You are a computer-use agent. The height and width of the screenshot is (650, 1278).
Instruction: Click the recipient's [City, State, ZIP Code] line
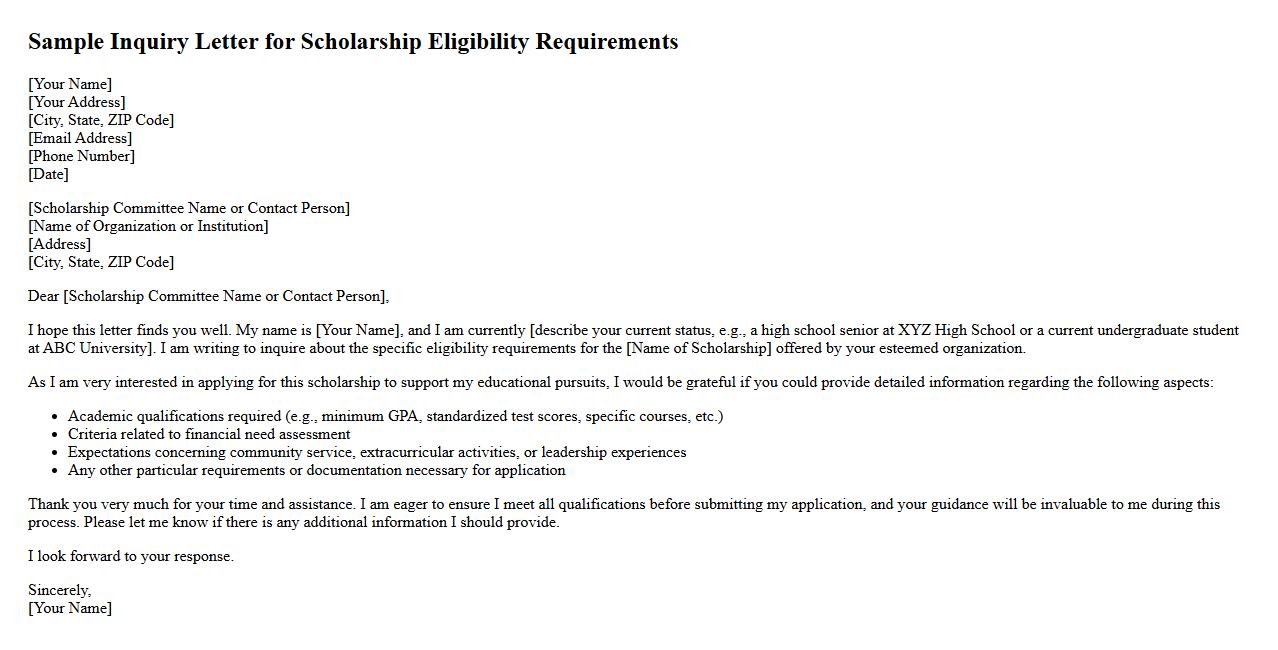click(x=101, y=262)
